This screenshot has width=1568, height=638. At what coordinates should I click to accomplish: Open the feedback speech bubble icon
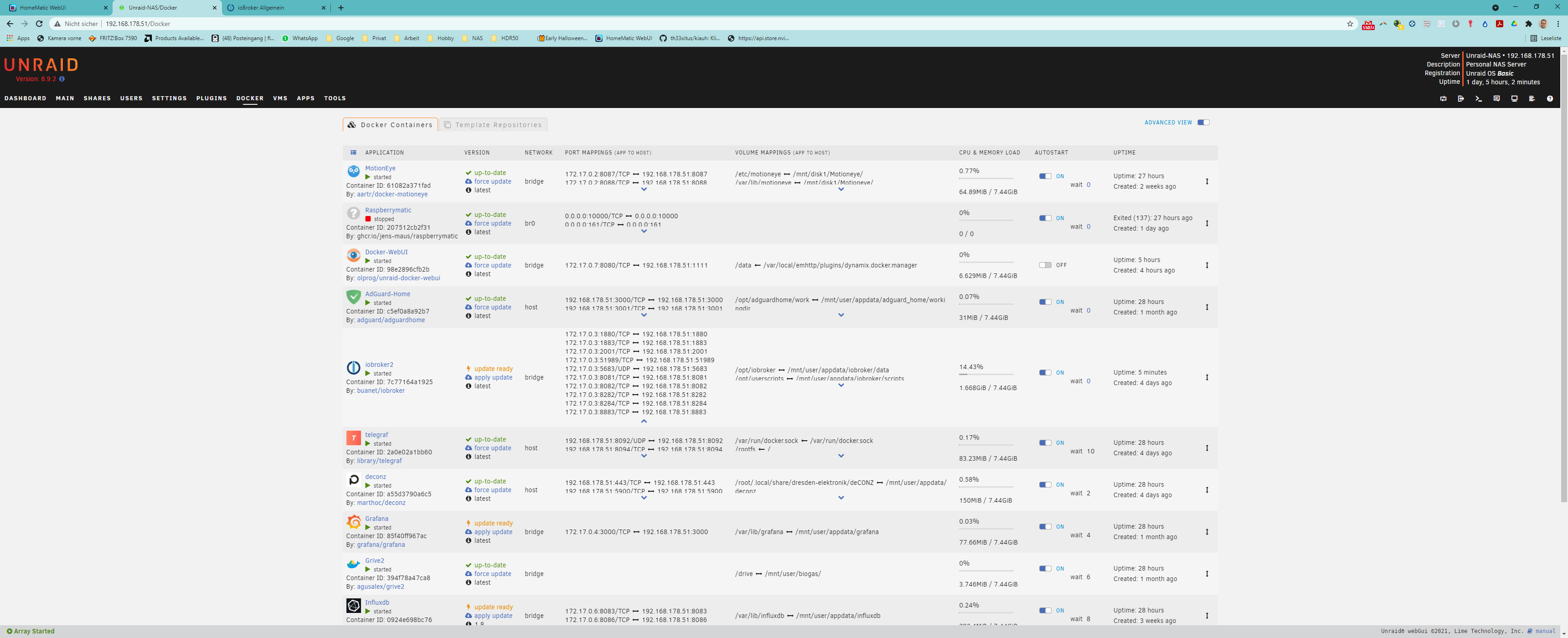(x=1496, y=98)
